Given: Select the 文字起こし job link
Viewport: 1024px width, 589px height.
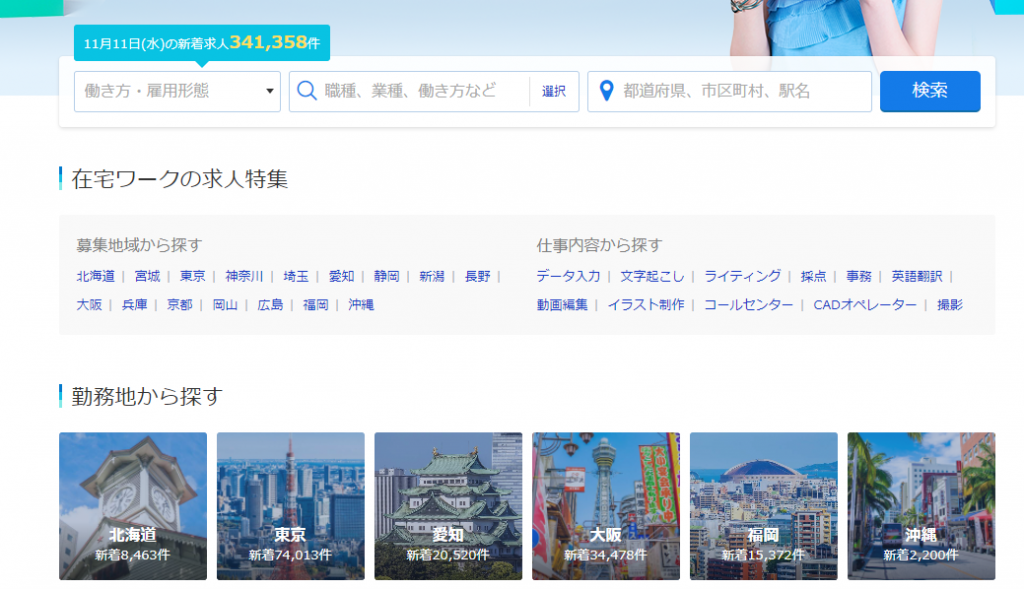Looking at the screenshot, I should [x=652, y=276].
